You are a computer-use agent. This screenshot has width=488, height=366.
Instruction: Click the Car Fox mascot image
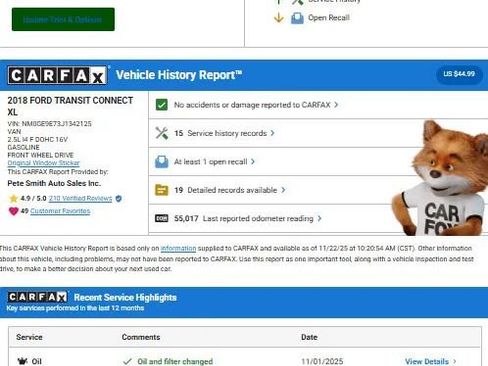pyautogui.click(x=440, y=178)
